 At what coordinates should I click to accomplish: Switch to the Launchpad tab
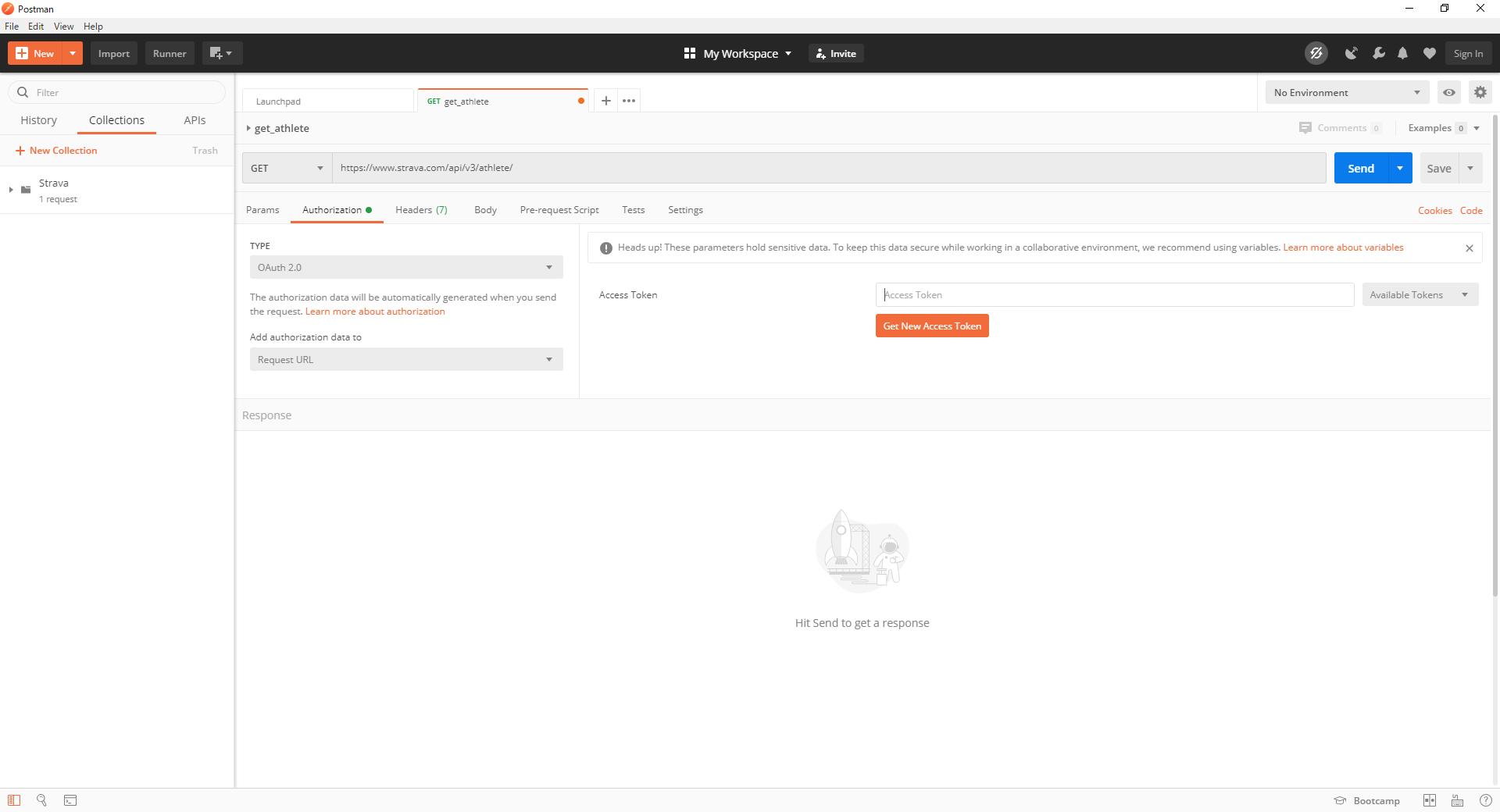328,101
